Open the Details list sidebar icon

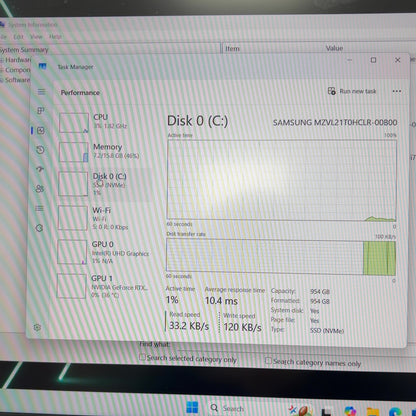[39, 209]
